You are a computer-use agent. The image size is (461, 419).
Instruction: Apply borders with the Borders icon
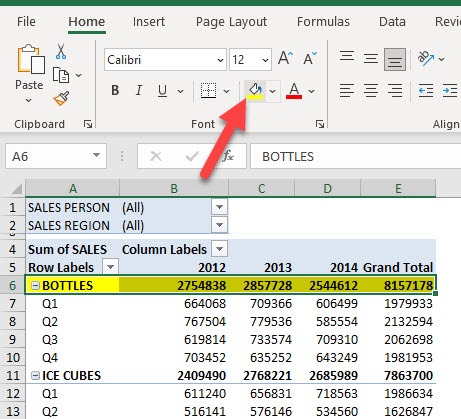pos(208,90)
